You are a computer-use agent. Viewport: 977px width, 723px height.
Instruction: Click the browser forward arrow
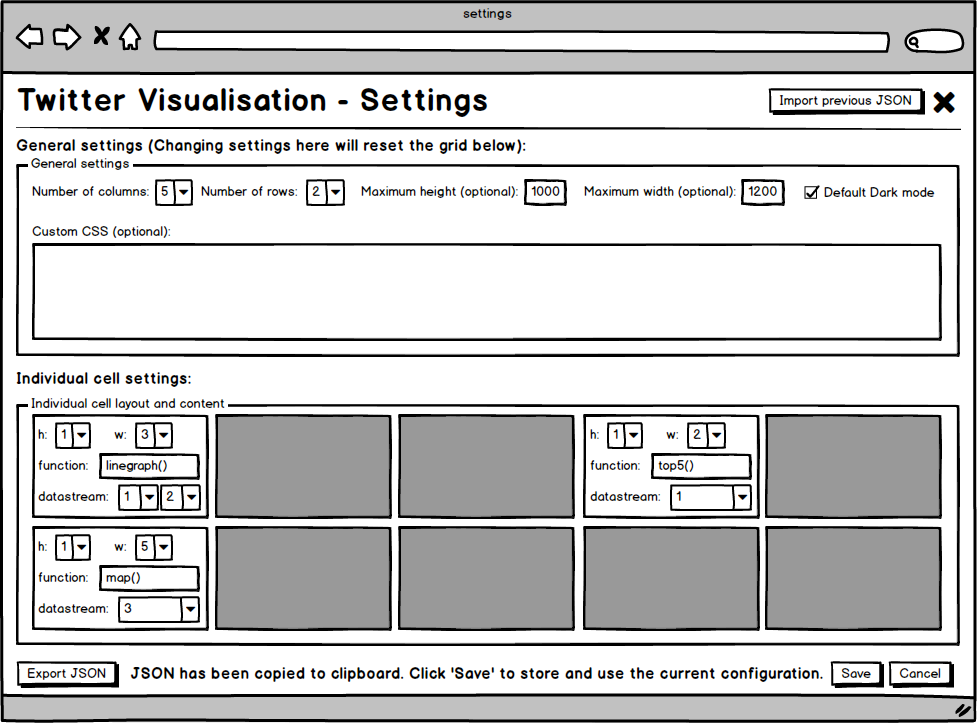[67, 37]
